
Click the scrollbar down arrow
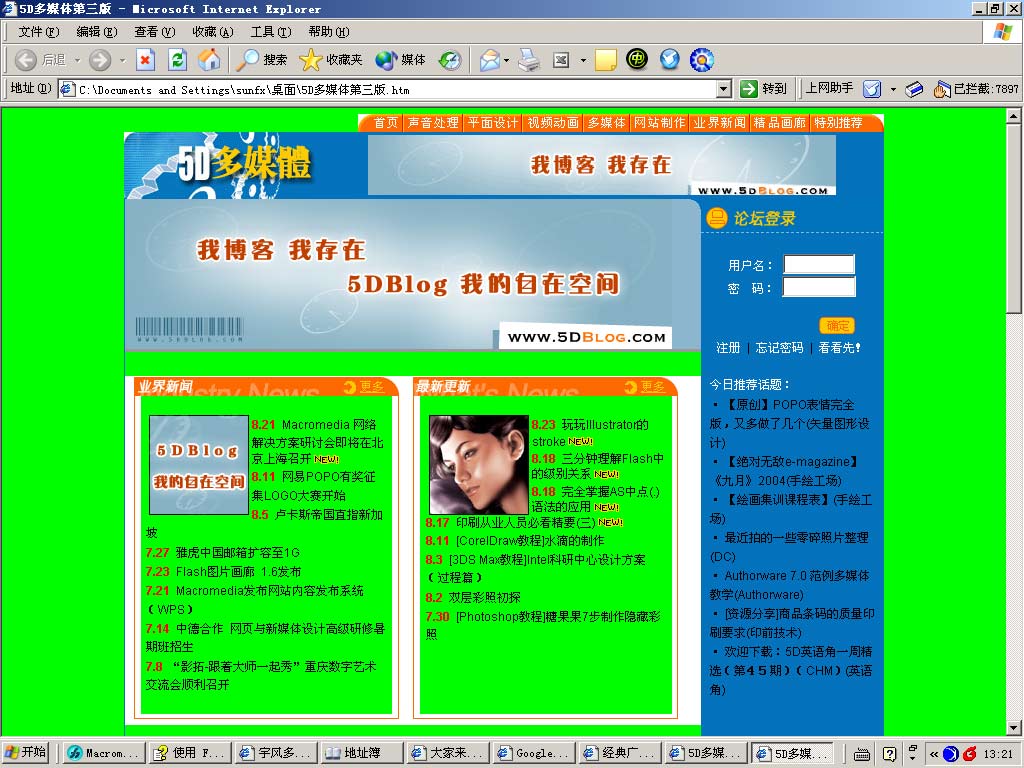(1014, 728)
